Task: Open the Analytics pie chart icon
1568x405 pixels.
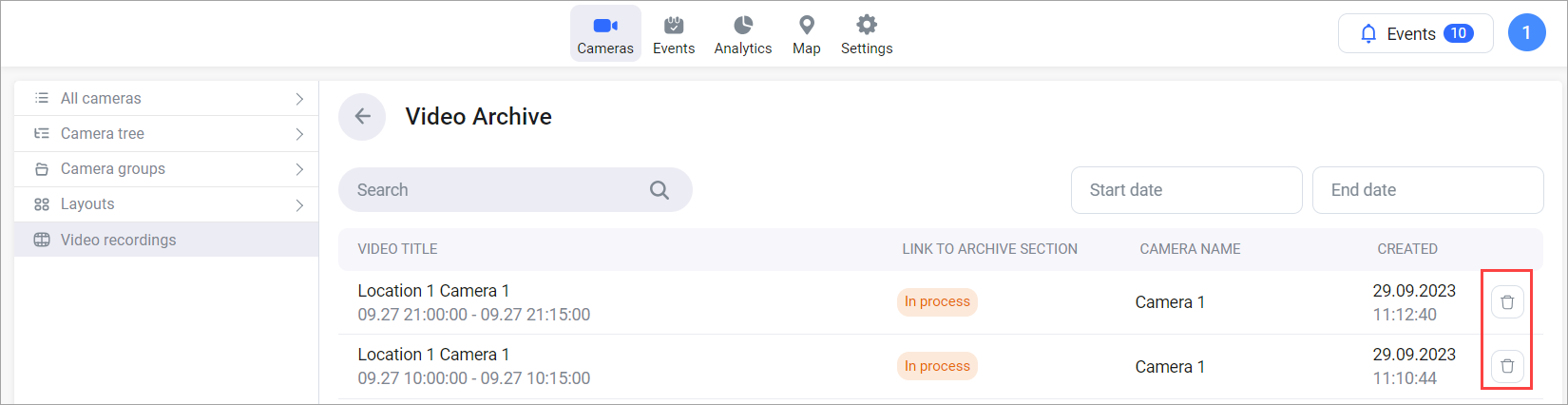Action: (743, 26)
